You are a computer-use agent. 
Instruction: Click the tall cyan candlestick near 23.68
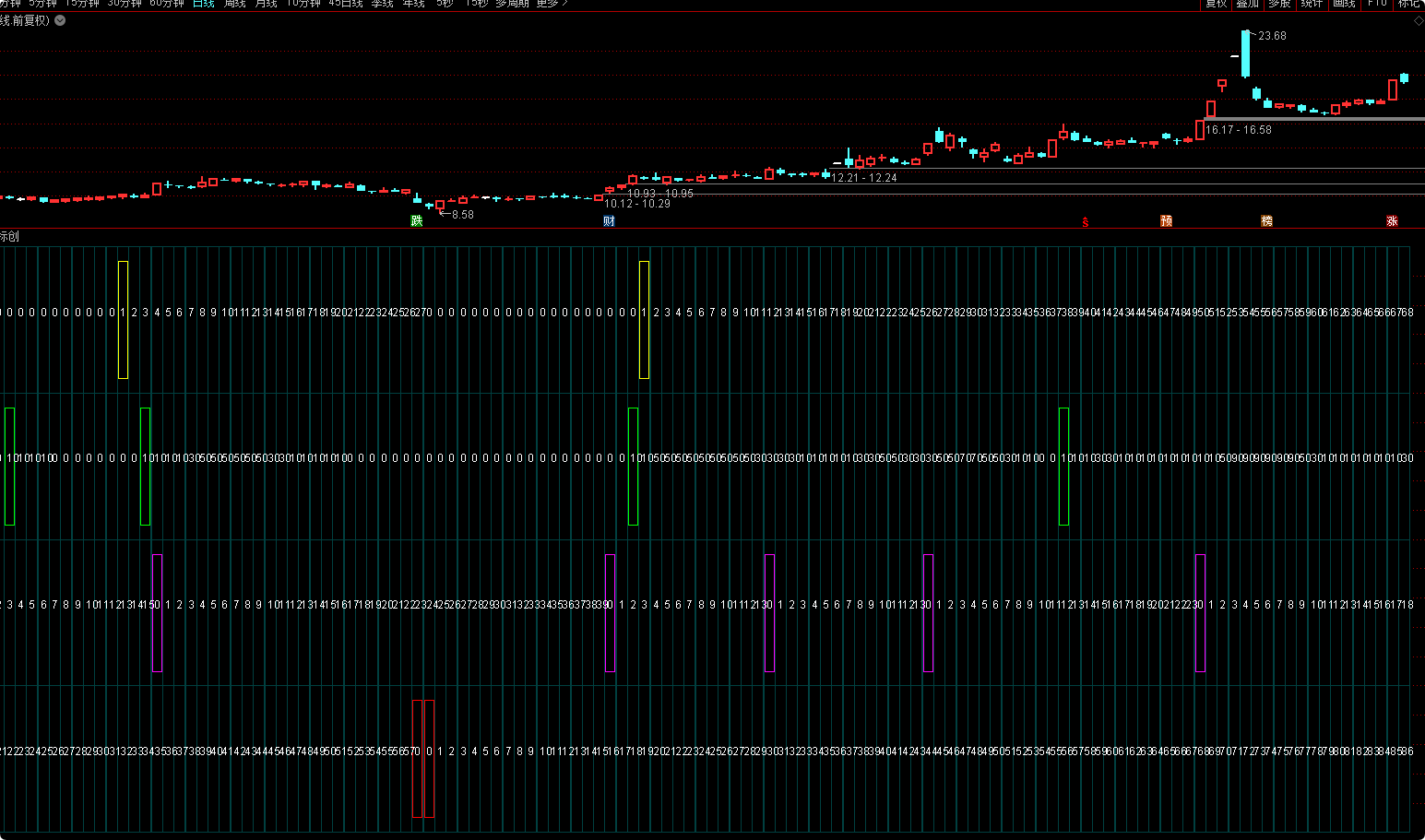1245,55
